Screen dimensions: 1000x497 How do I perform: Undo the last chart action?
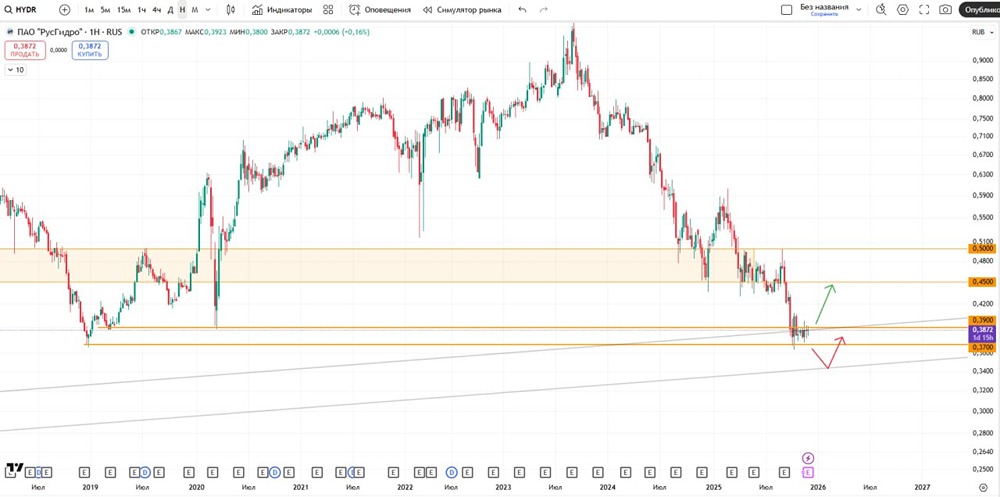(522, 10)
